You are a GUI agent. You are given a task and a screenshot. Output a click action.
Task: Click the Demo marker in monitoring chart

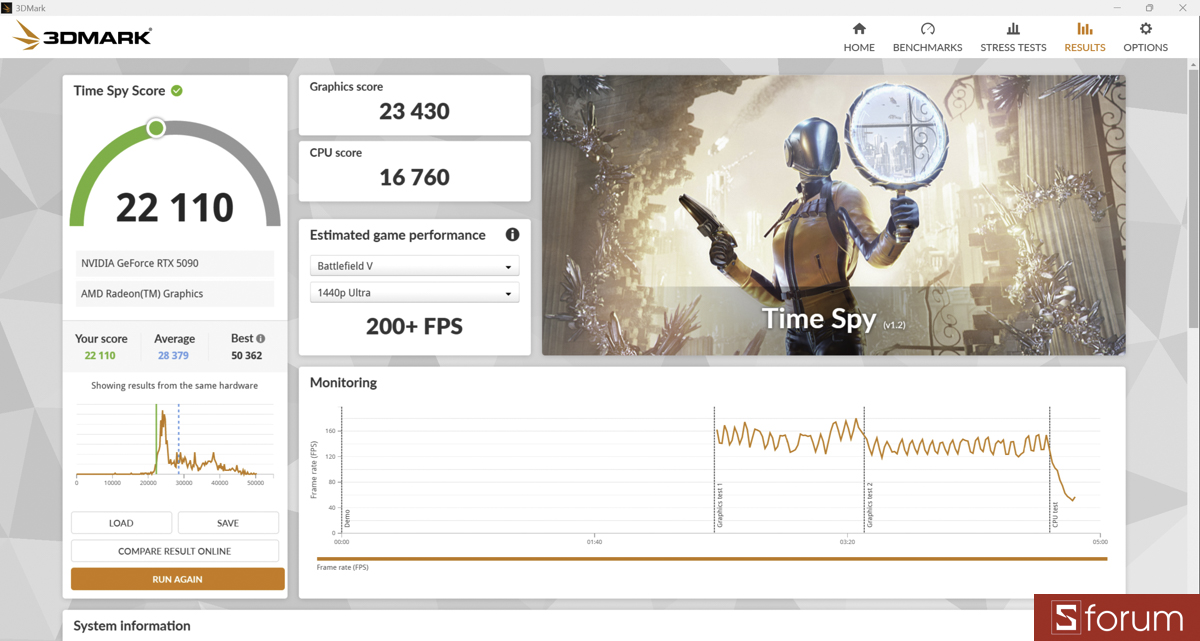tap(347, 518)
